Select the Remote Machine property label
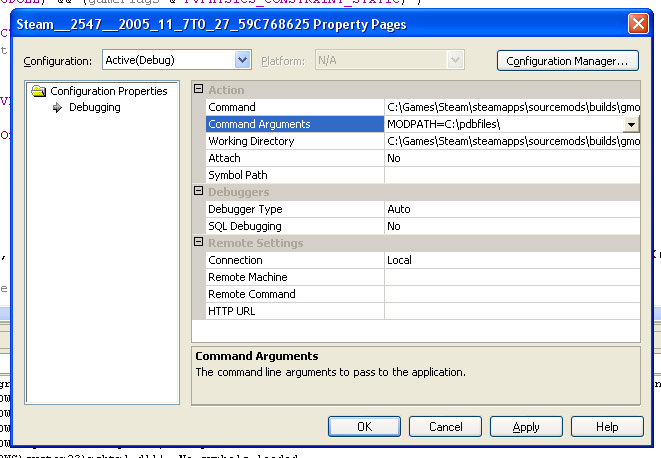This screenshot has height=458, width=661. pyautogui.click(x=294, y=277)
